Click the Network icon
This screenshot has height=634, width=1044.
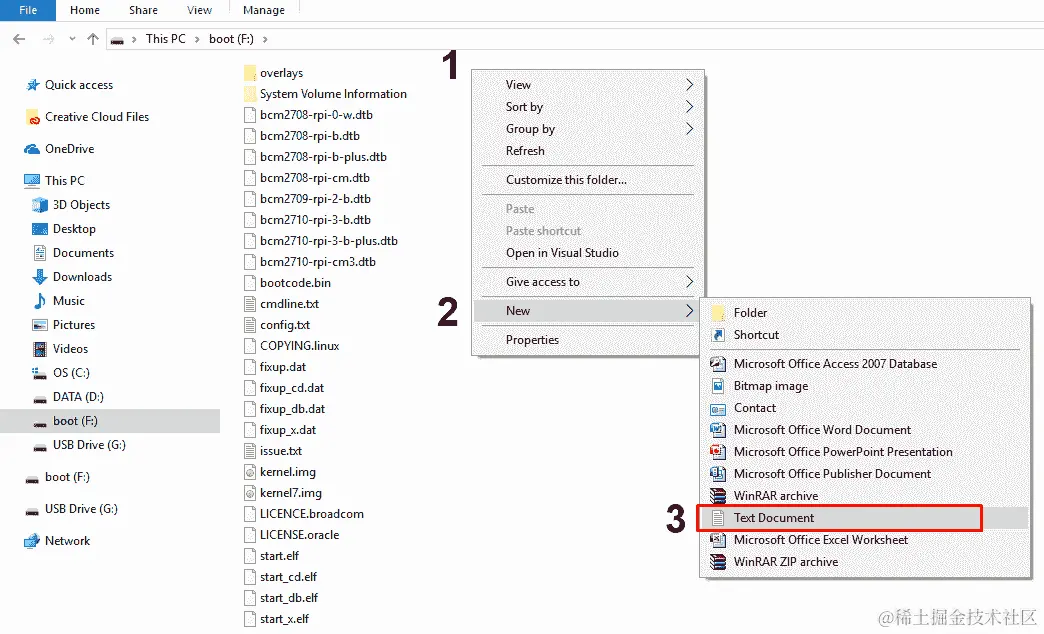click(32, 541)
